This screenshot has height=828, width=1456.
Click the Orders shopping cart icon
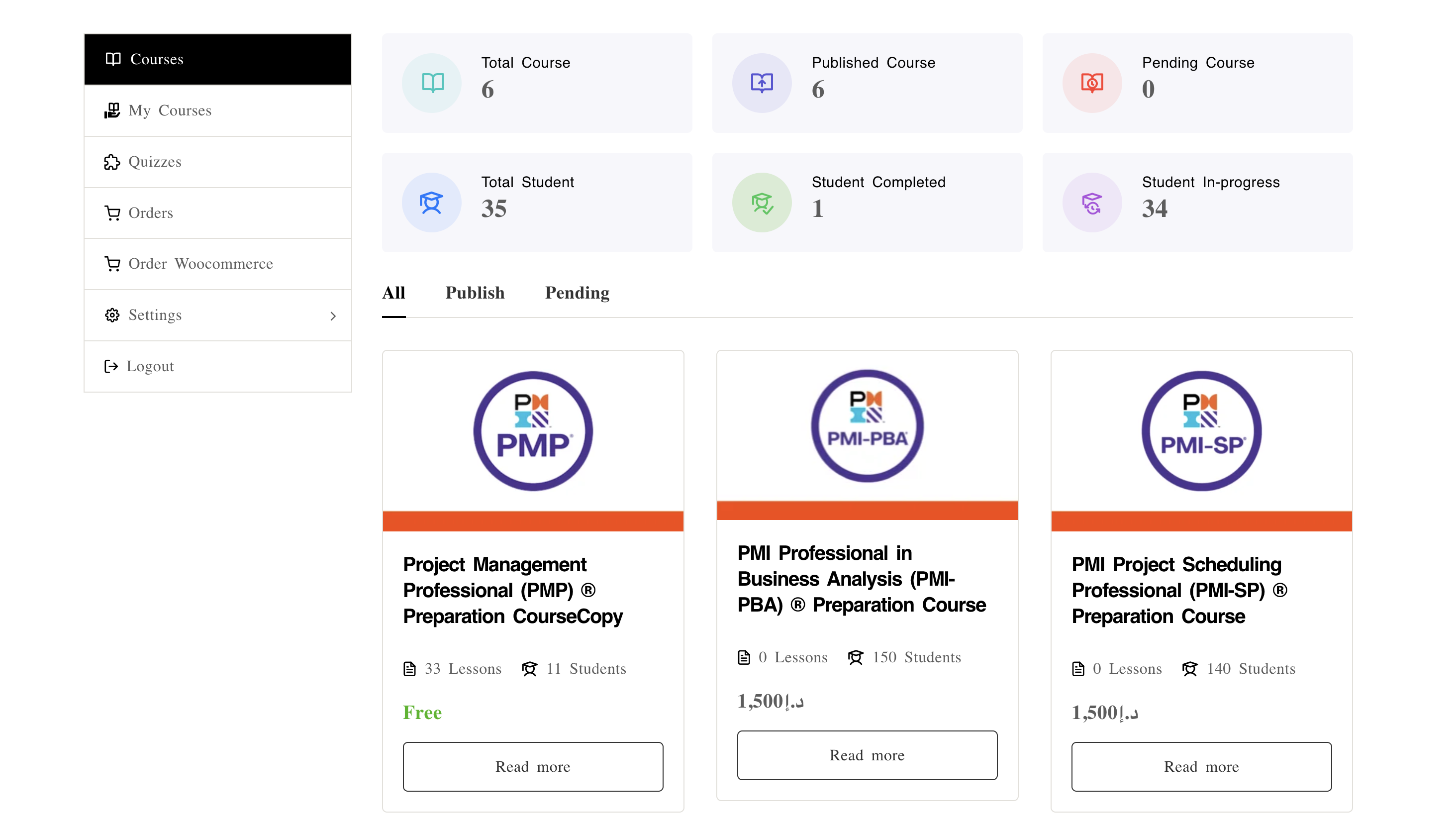click(112, 213)
